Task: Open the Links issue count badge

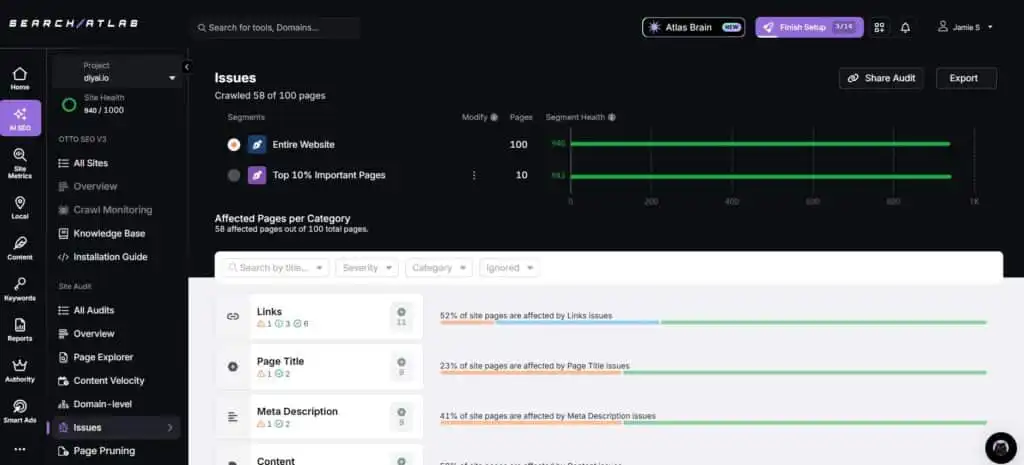Action: pos(401,317)
